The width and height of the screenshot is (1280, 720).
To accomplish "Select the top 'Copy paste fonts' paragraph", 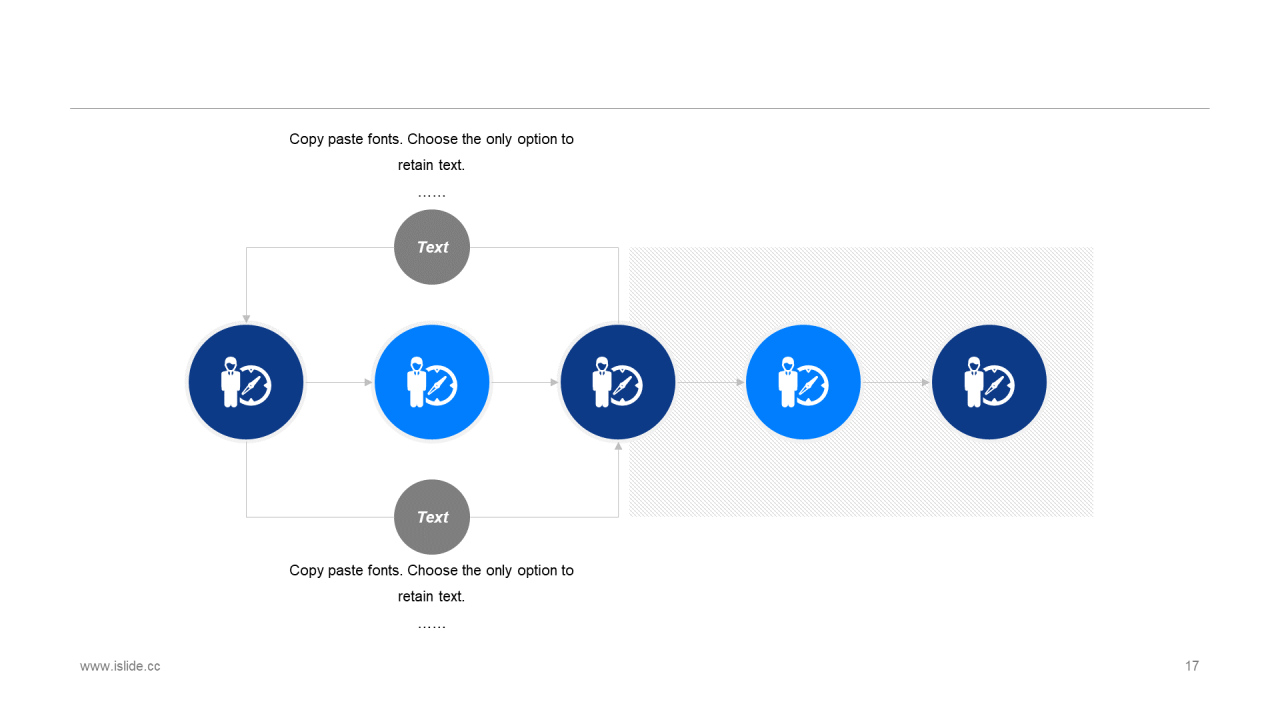I will (x=432, y=165).
